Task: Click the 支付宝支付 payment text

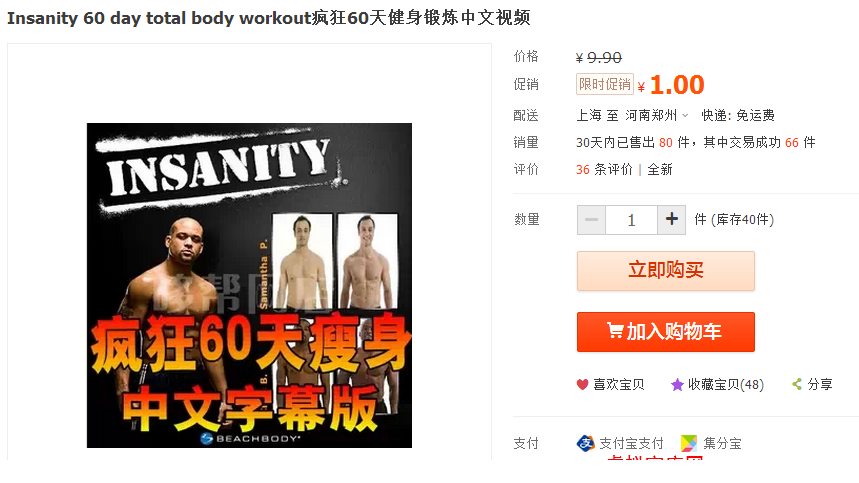Action: (x=631, y=443)
